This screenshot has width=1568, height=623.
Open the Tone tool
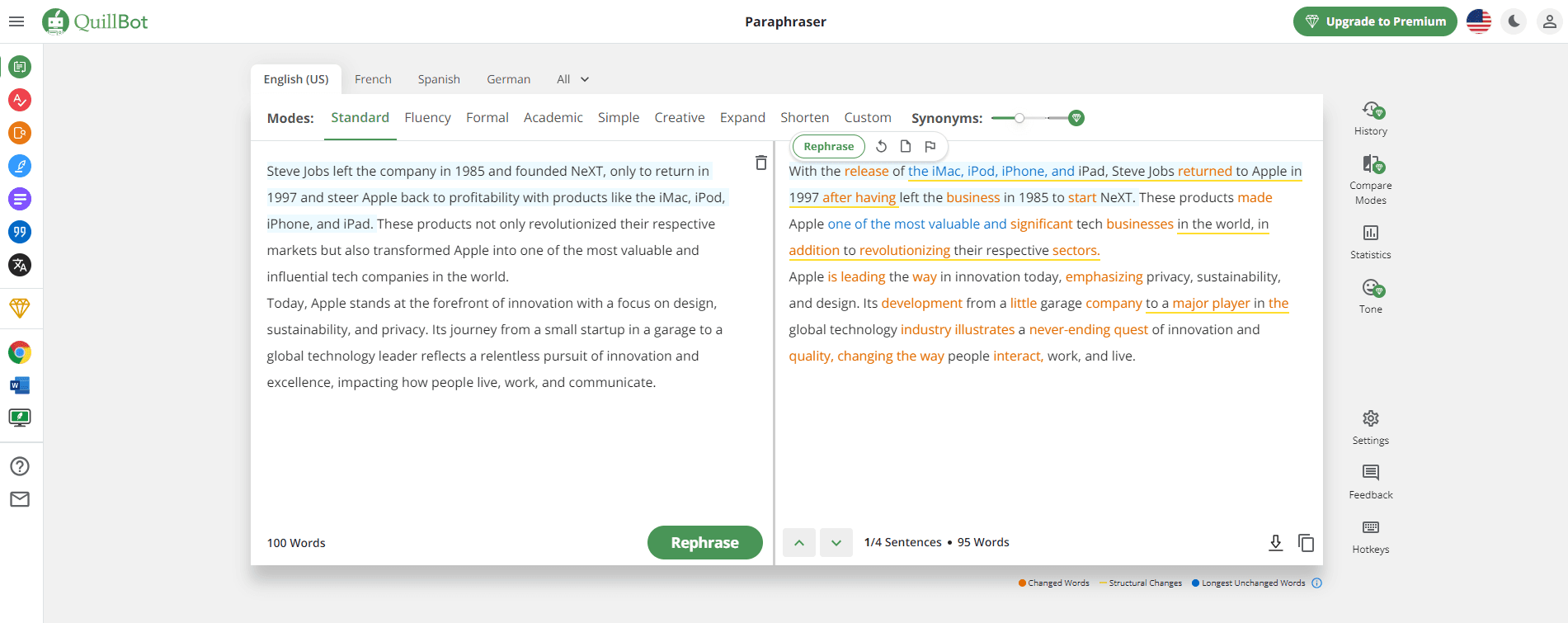(1370, 296)
